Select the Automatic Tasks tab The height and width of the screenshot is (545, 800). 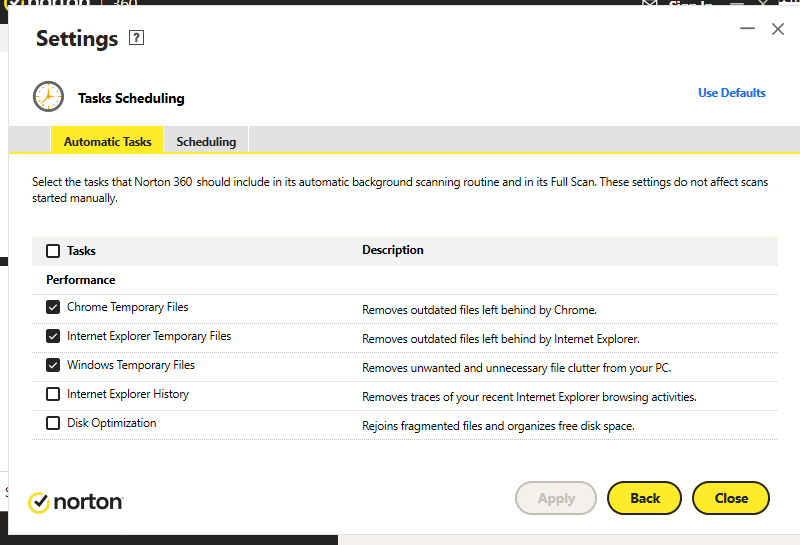click(107, 141)
